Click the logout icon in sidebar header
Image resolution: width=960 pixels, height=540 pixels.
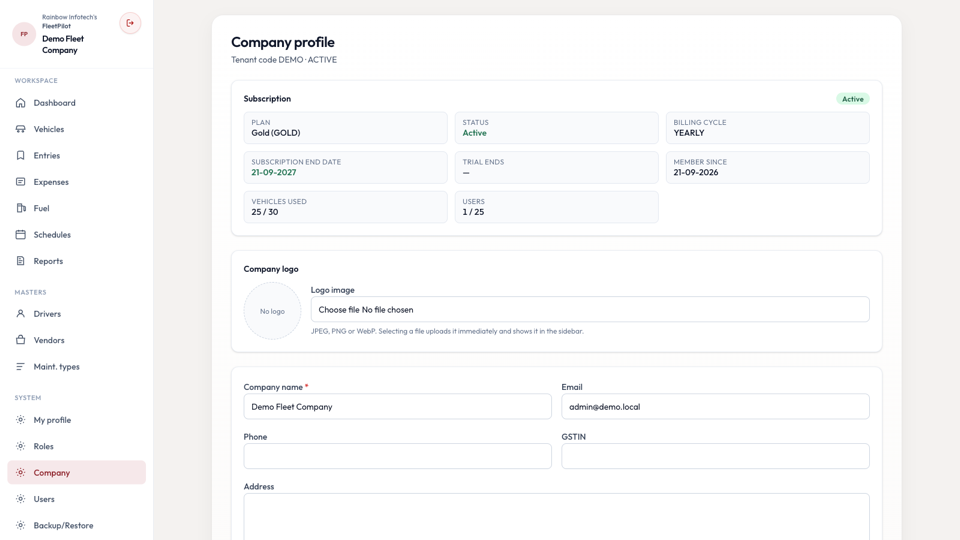point(130,23)
